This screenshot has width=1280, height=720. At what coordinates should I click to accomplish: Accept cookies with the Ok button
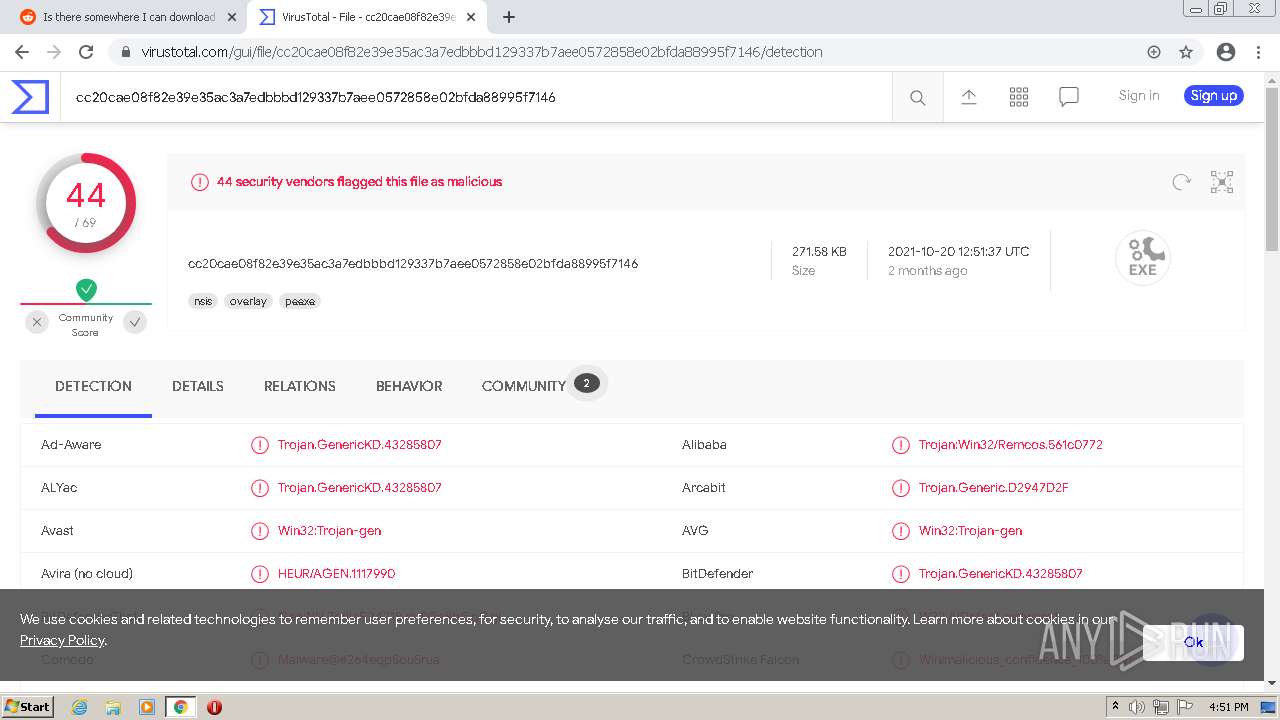(x=1193, y=642)
